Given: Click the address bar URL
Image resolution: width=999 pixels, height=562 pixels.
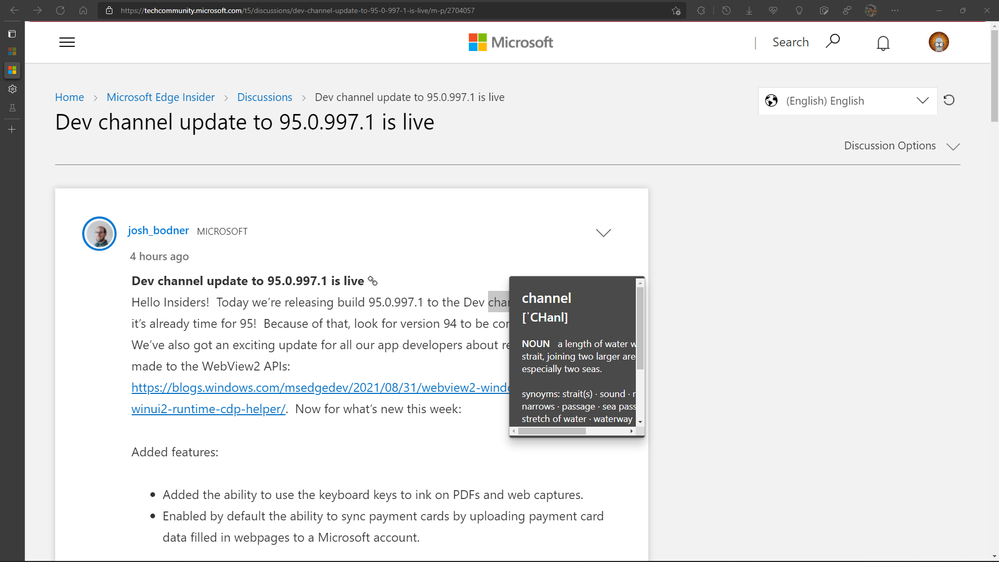Looking at the screenshot, I should click(297, 10).
